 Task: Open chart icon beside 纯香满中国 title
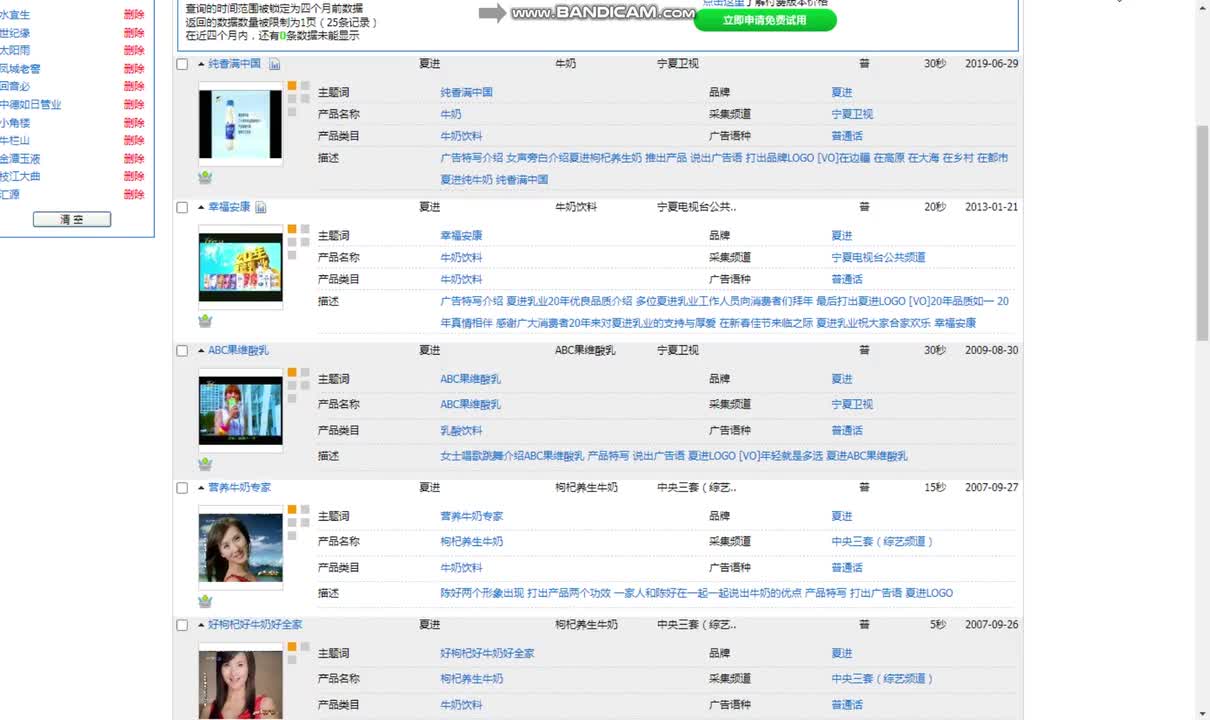coord(274,64)
